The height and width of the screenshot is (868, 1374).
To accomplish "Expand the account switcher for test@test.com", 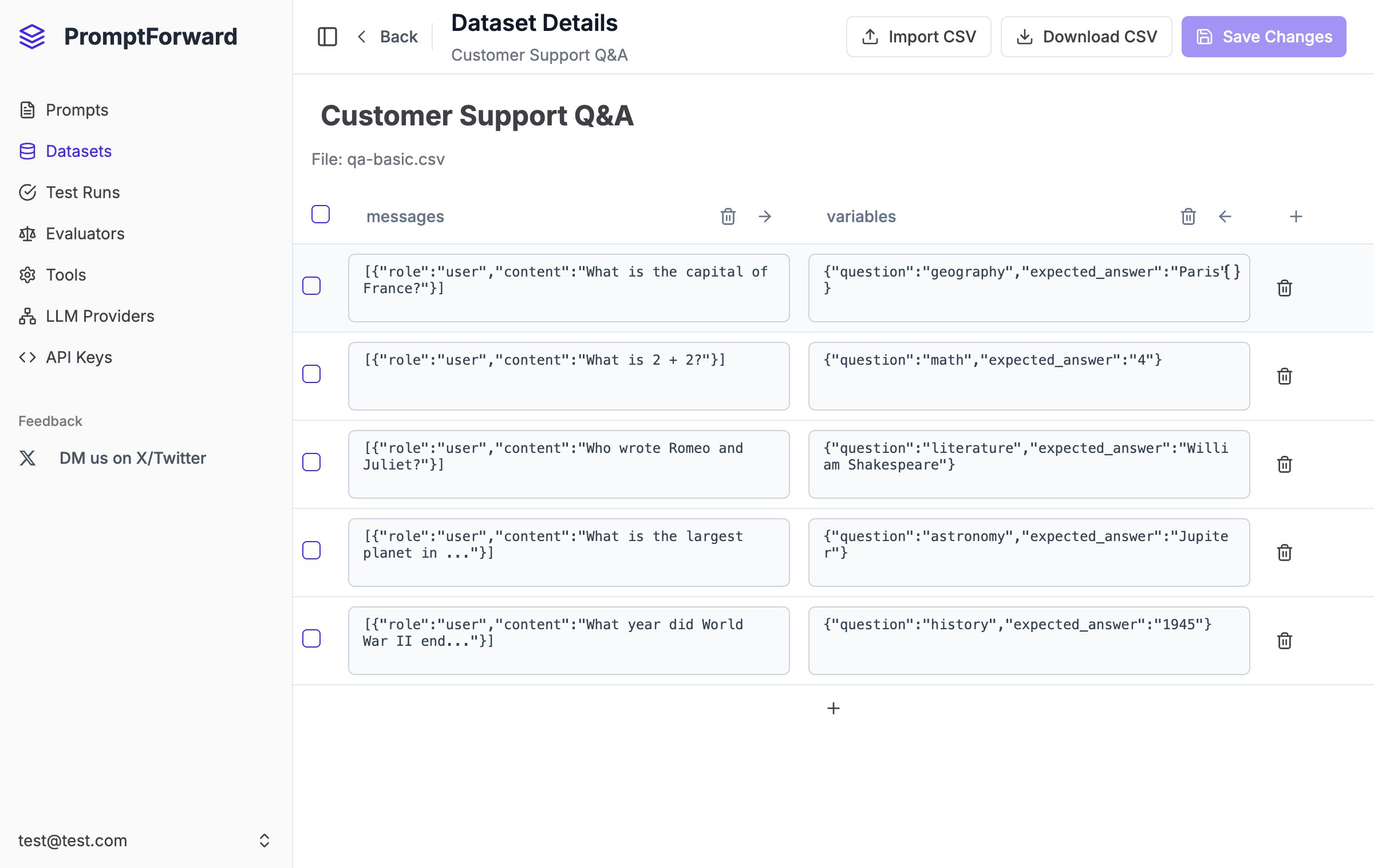I will tap(264, 840).
